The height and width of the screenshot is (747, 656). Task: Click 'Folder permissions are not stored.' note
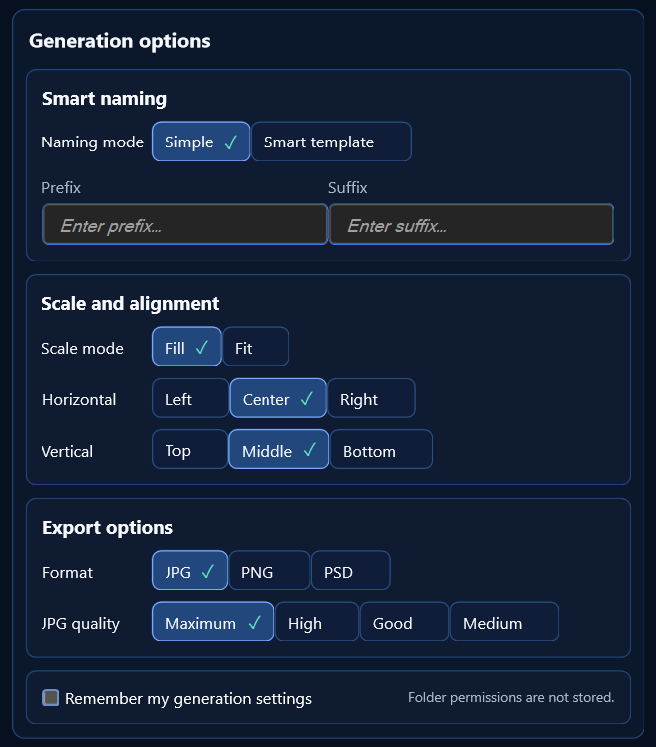[x=511, y=697]
